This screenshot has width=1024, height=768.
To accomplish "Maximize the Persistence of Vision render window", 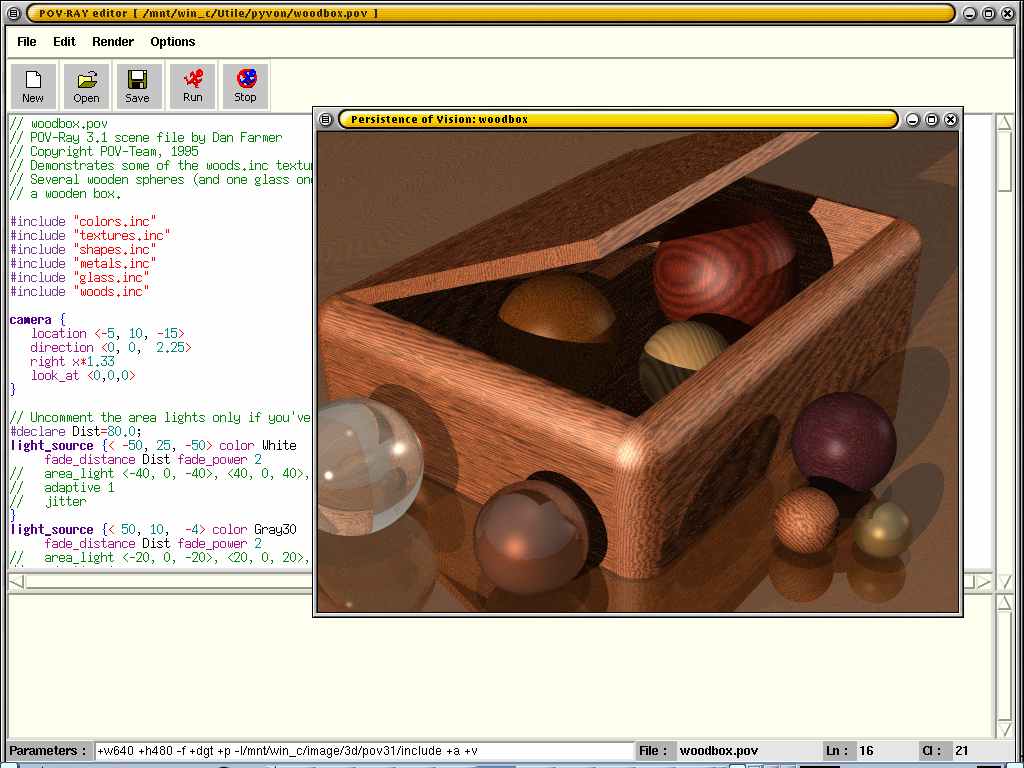I will coord(931,120).
